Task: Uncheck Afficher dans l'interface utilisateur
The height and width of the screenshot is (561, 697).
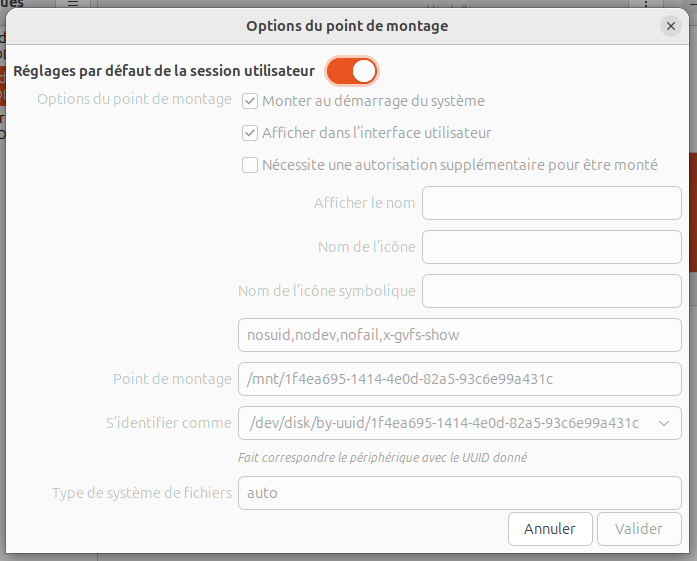Action: [x=250, y=132]
